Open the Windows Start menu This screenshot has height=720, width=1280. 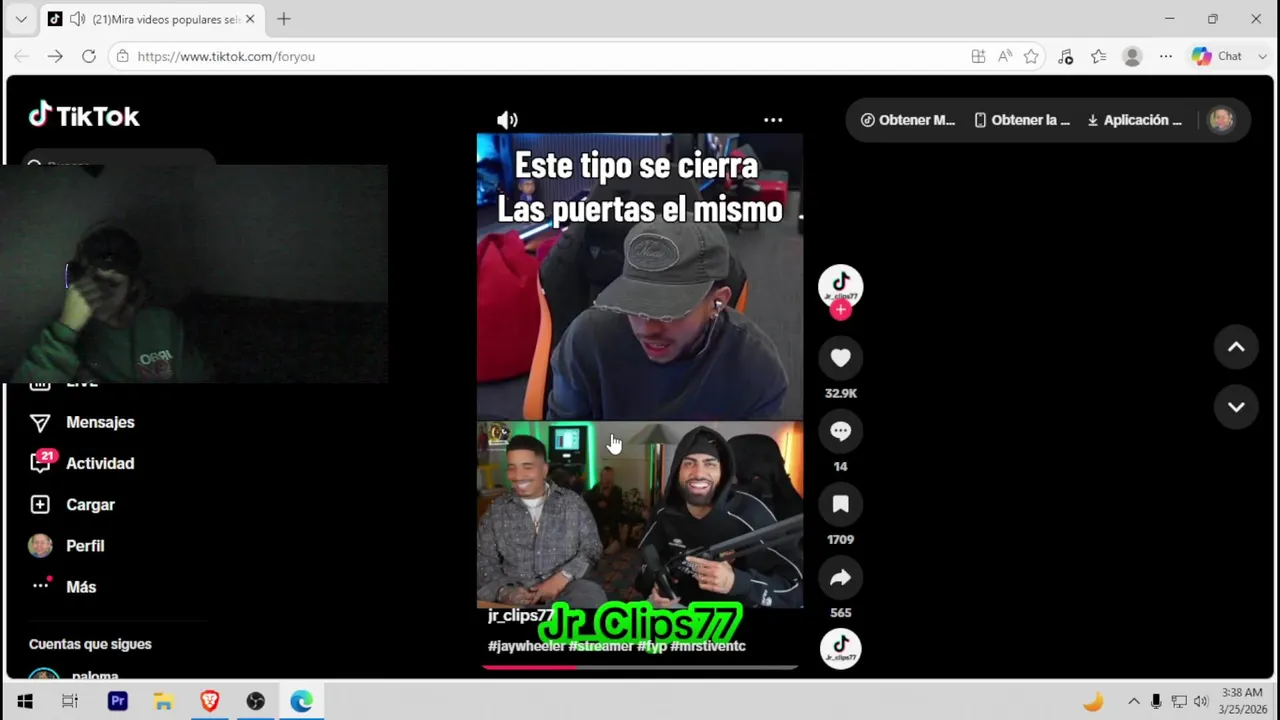[25, 702]
